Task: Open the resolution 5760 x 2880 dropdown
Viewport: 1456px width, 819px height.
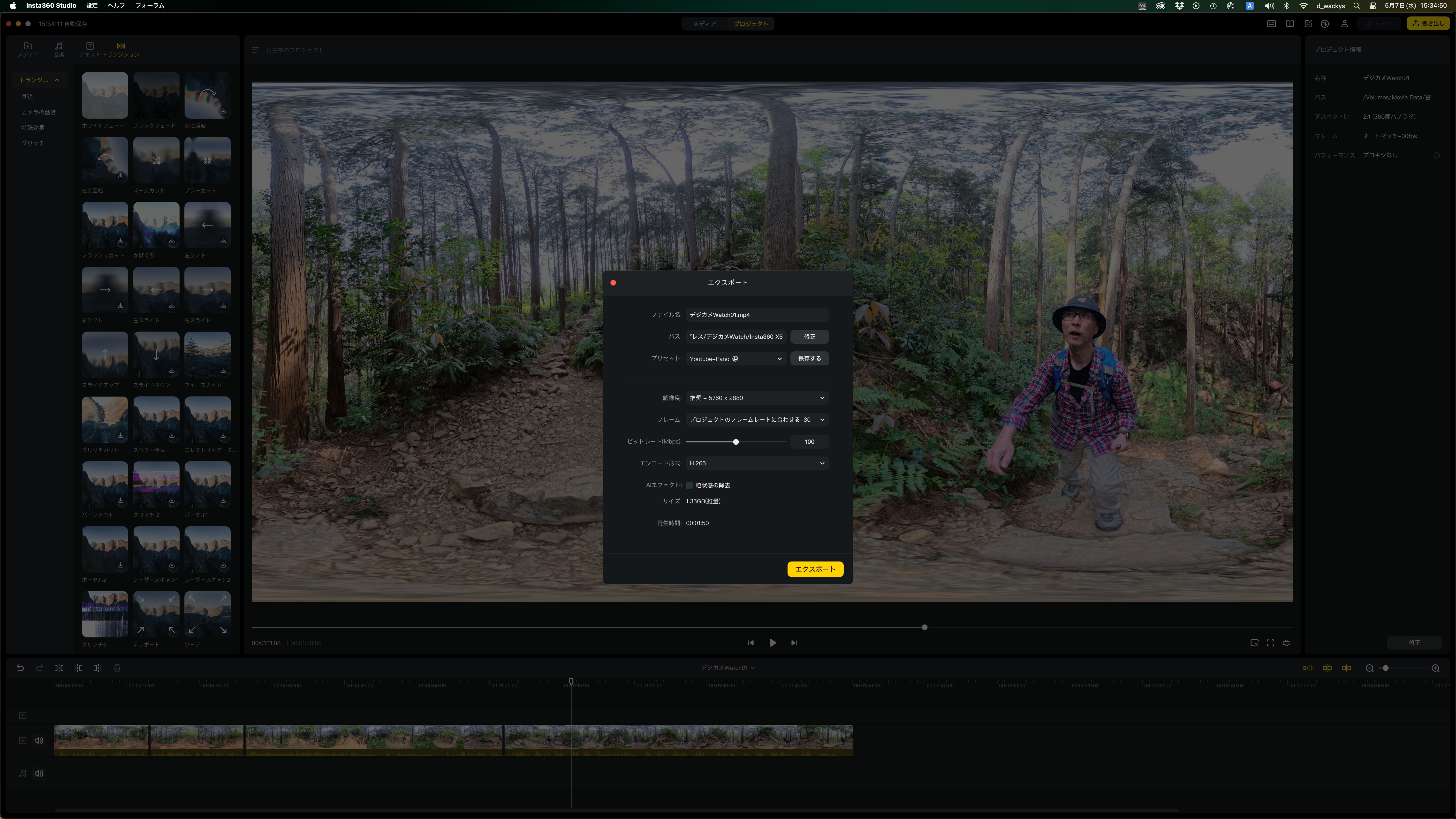Action: 757,398
